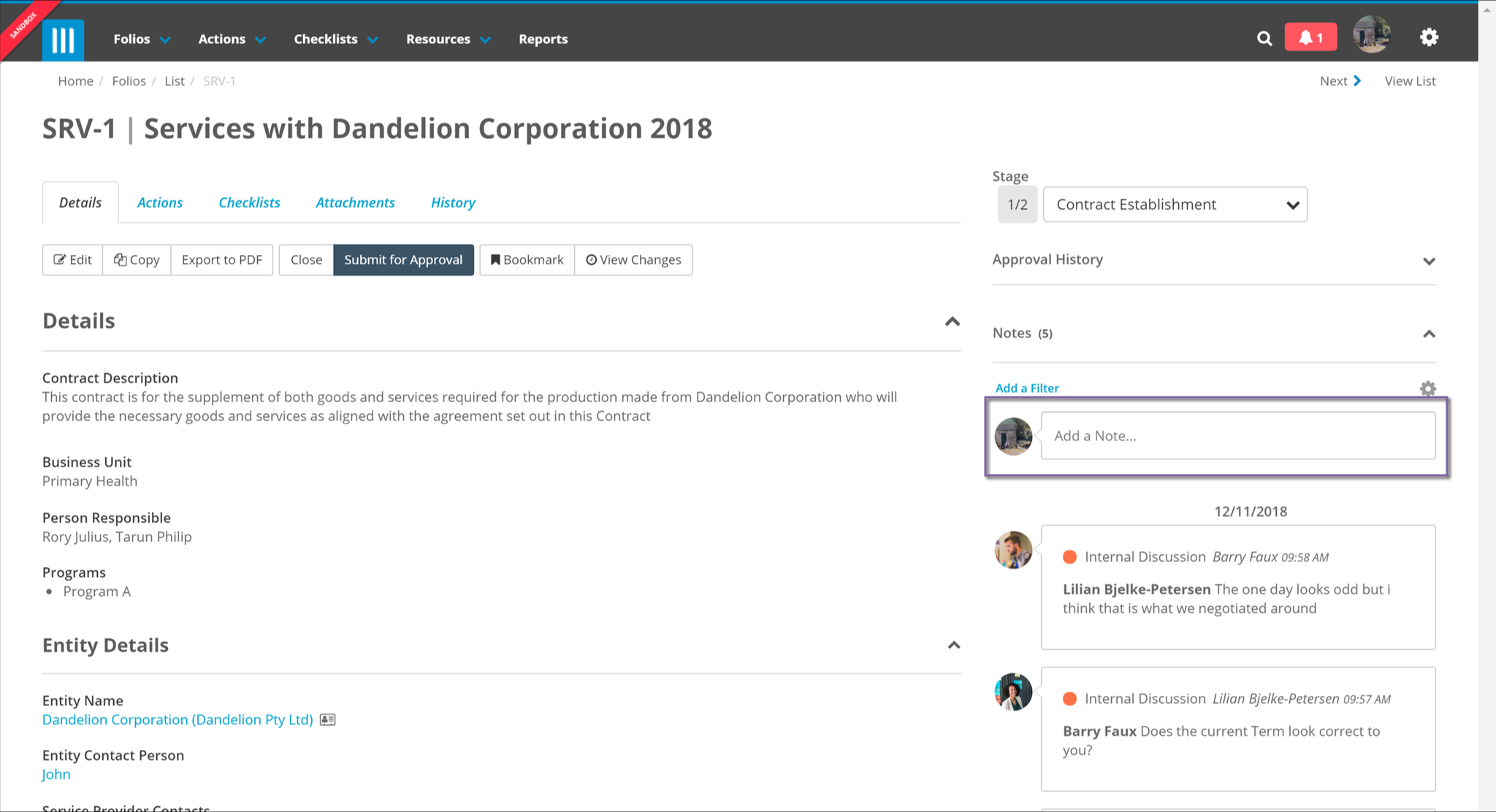The image size is (1496, 812).
Task: Open the Notes settings gear icon
Action: point(1427,388)
